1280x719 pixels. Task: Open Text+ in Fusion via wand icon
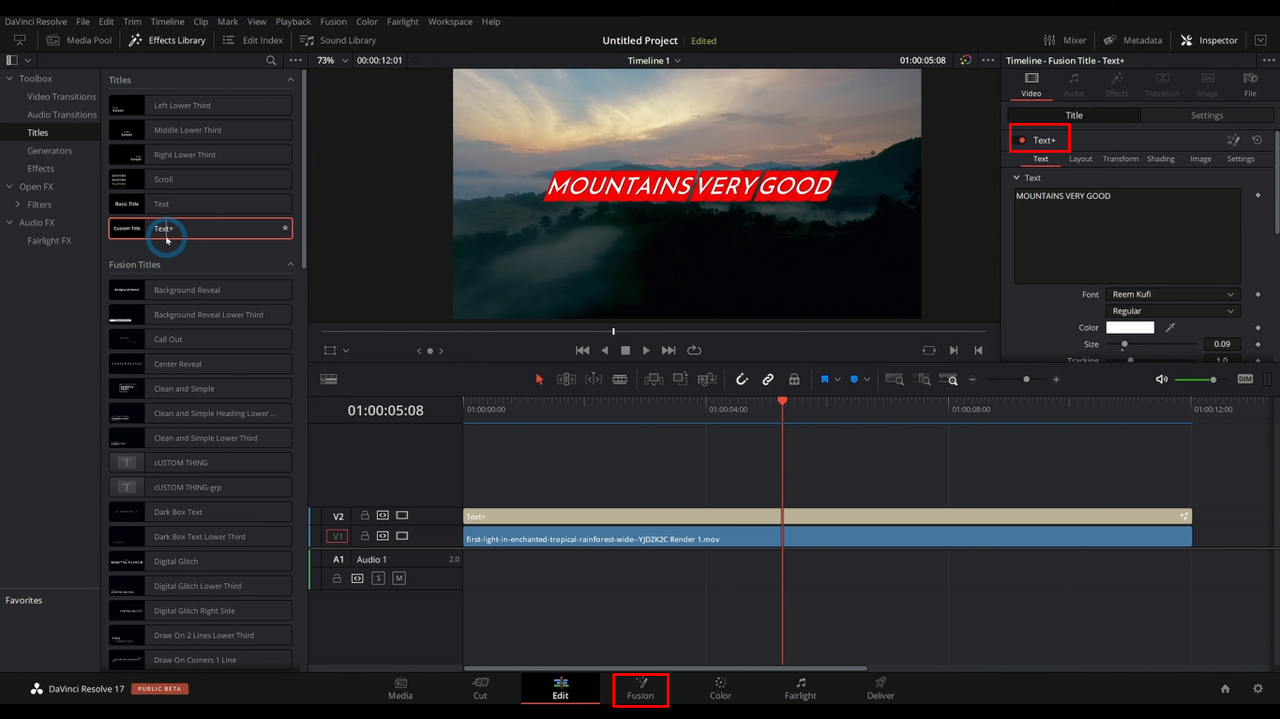pos(1233,140)
